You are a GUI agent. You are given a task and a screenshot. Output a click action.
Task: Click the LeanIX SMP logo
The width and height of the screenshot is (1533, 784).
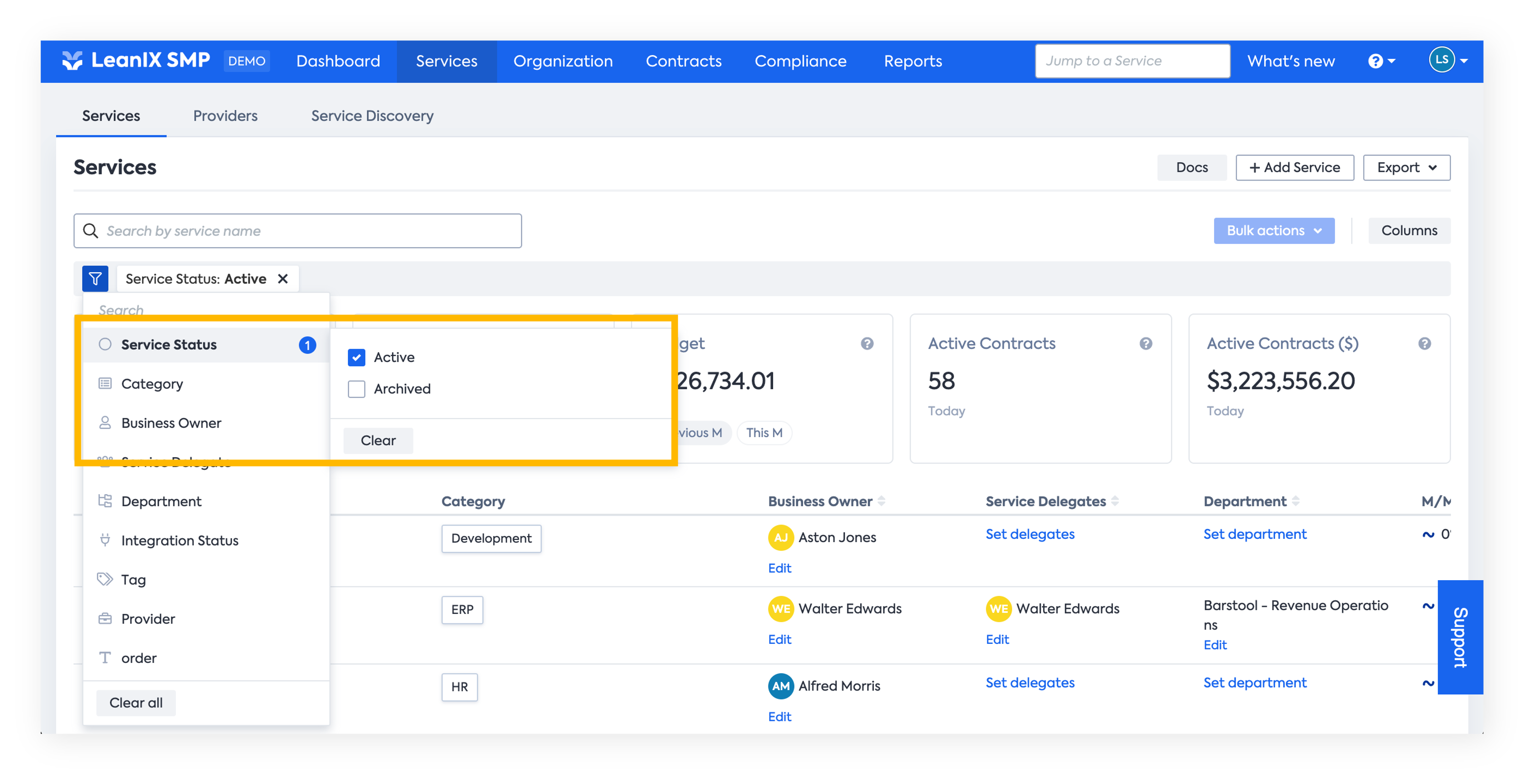(136, 61)
